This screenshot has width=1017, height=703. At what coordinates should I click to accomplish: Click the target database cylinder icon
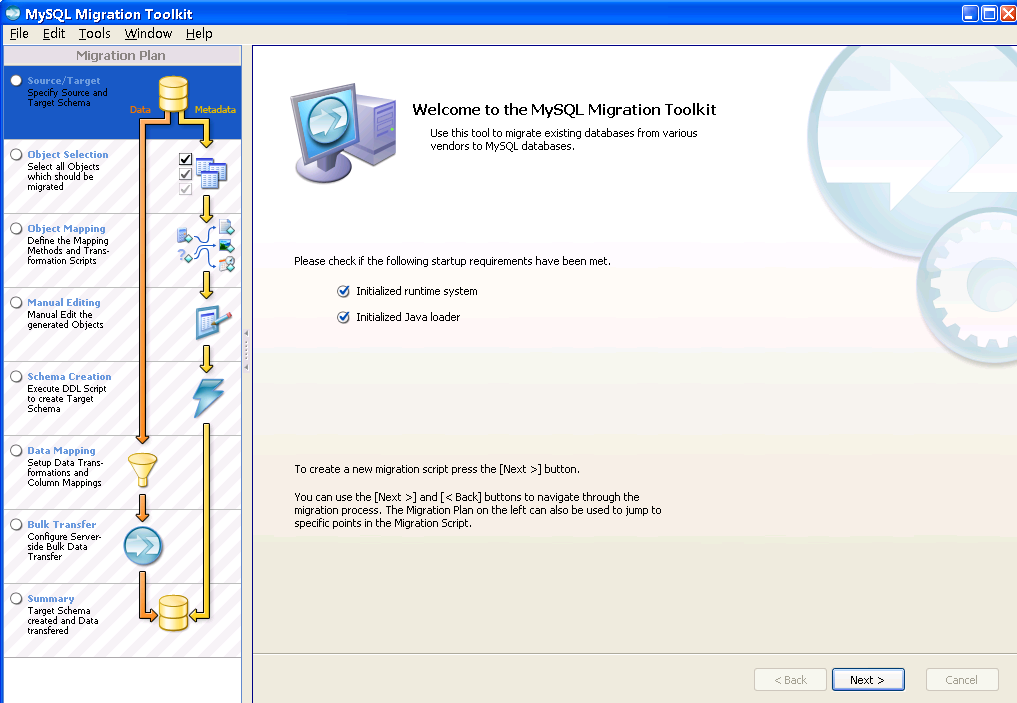pos(173,613)
